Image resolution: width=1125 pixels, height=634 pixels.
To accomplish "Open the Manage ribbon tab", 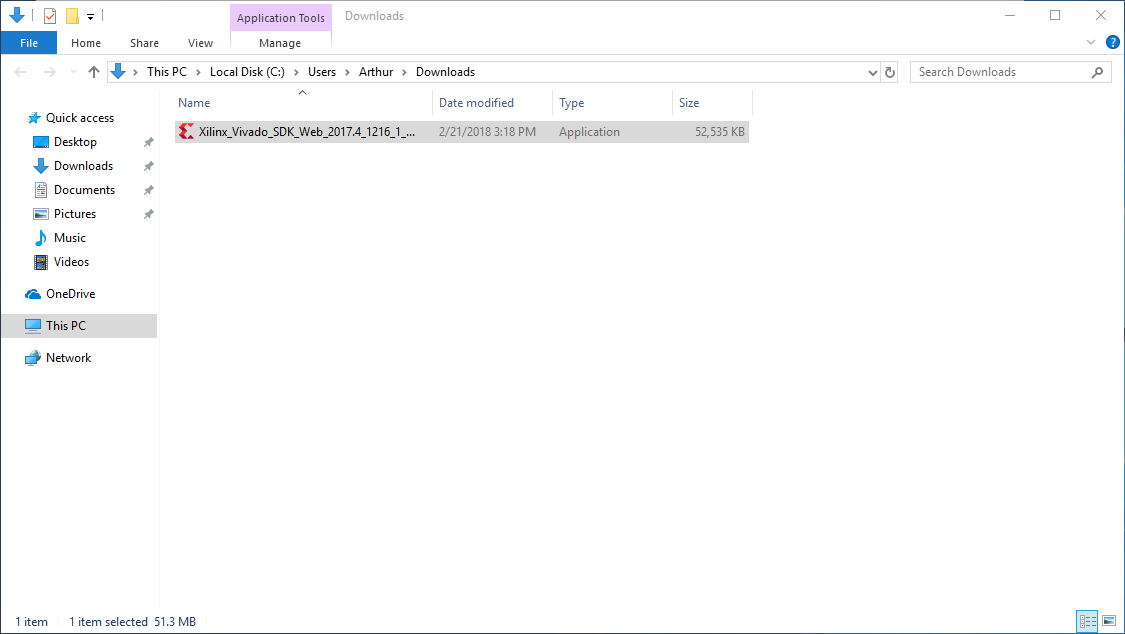I will pos(280,43).
